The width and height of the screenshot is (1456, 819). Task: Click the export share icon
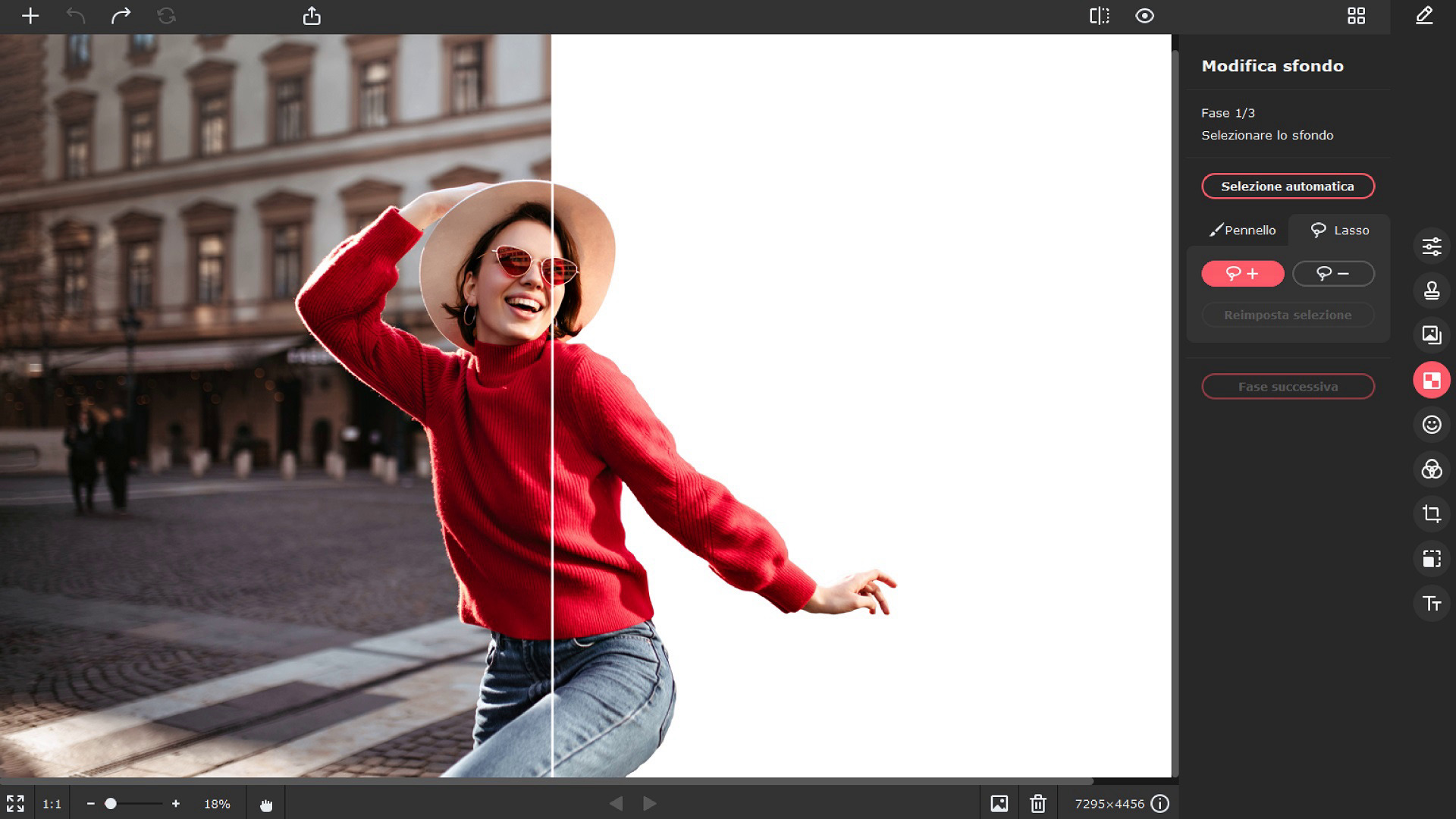pyautogui.click(x=312, y=16)
